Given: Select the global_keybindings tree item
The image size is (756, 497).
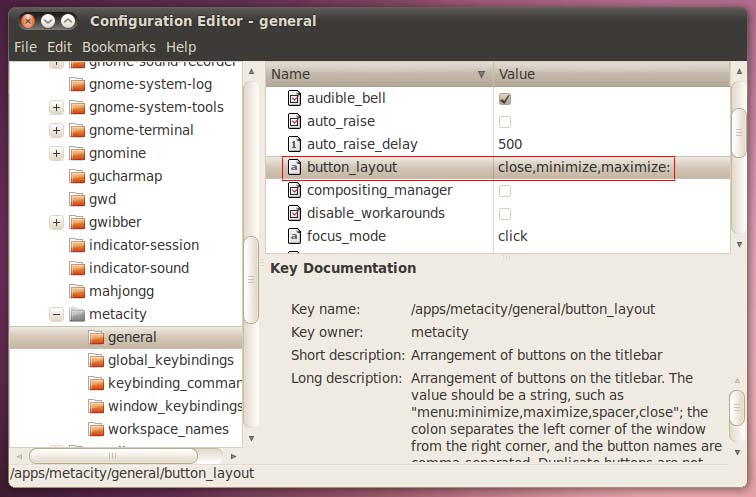Looking at the screenshot, I should [171, 360].
